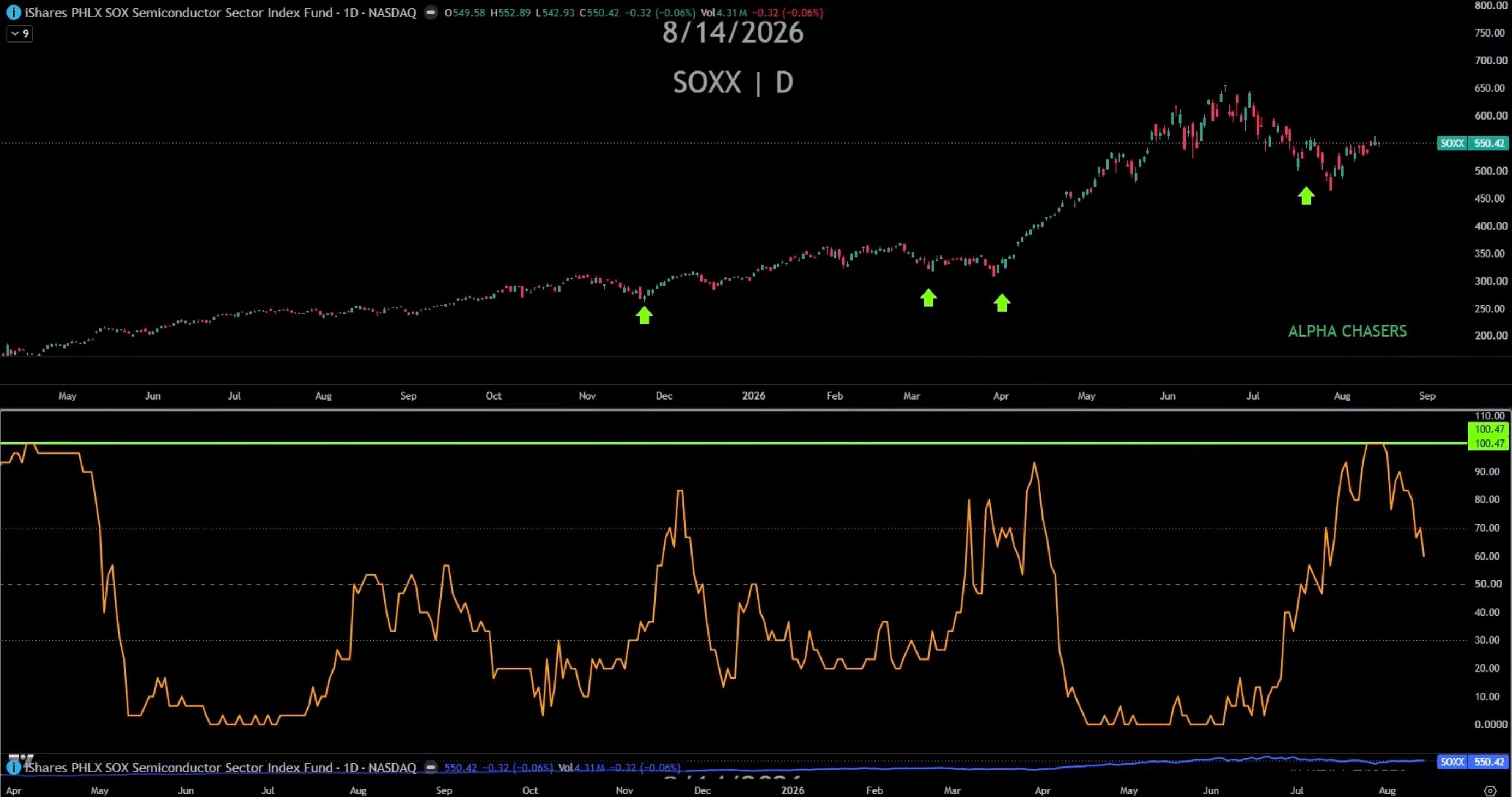Click the 600.00 price scale label
The height and width of the screenshot is (797, 1512).
1491,116
